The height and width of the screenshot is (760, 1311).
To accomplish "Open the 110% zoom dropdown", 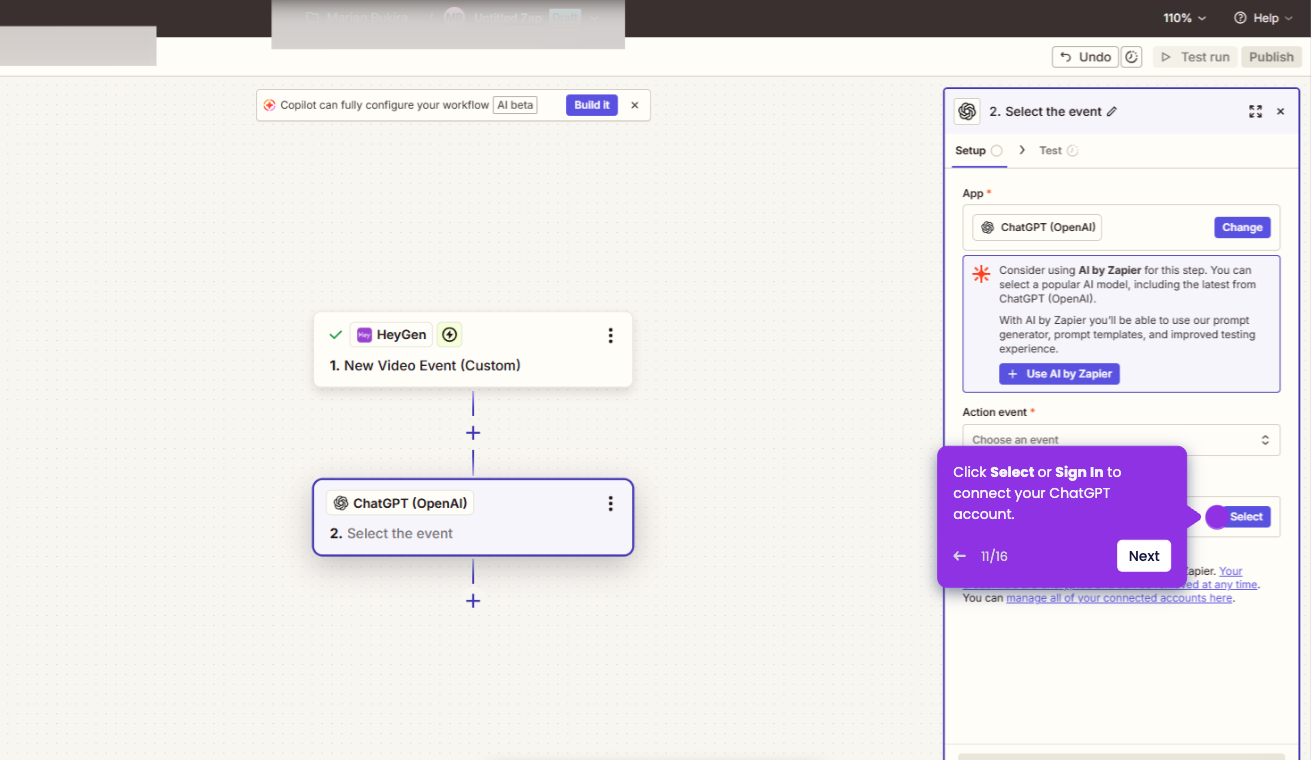I will click(x=1184, y=18).
